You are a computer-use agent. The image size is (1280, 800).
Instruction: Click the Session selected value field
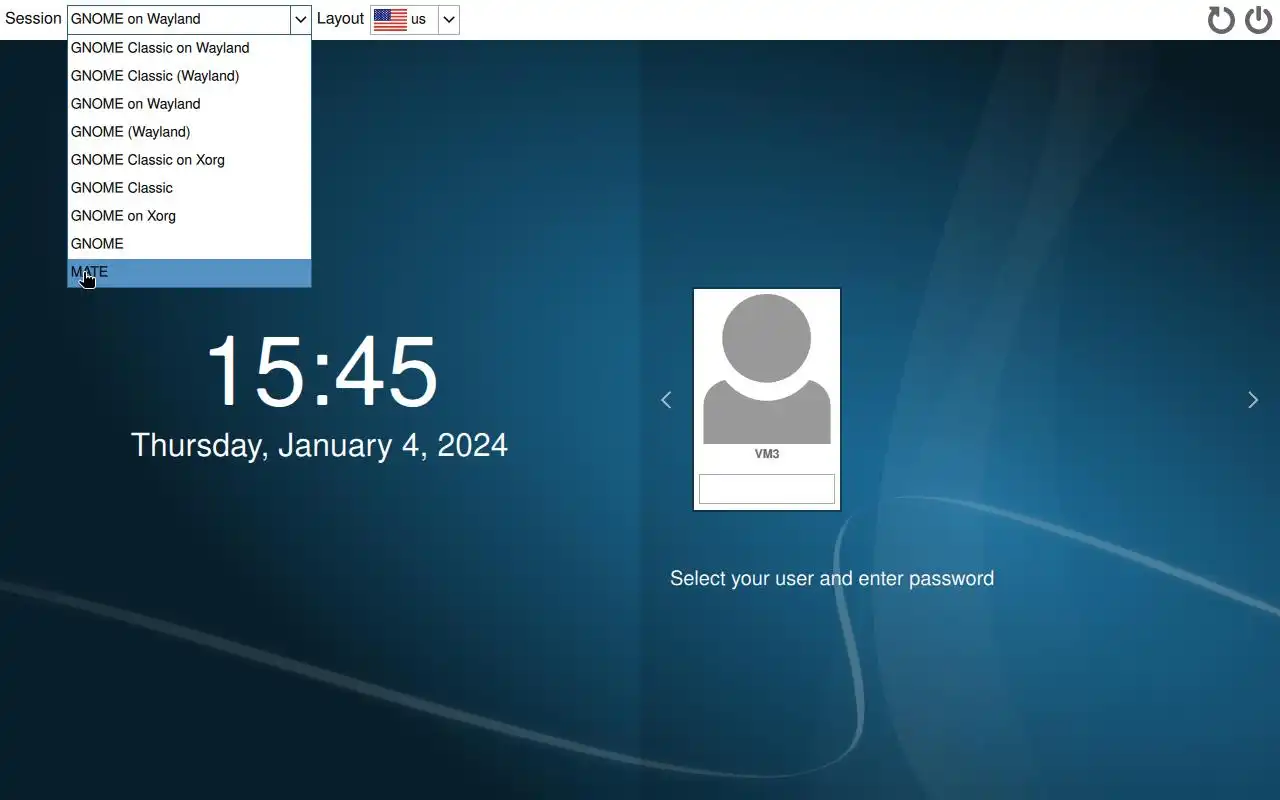[x=179, y=19]
